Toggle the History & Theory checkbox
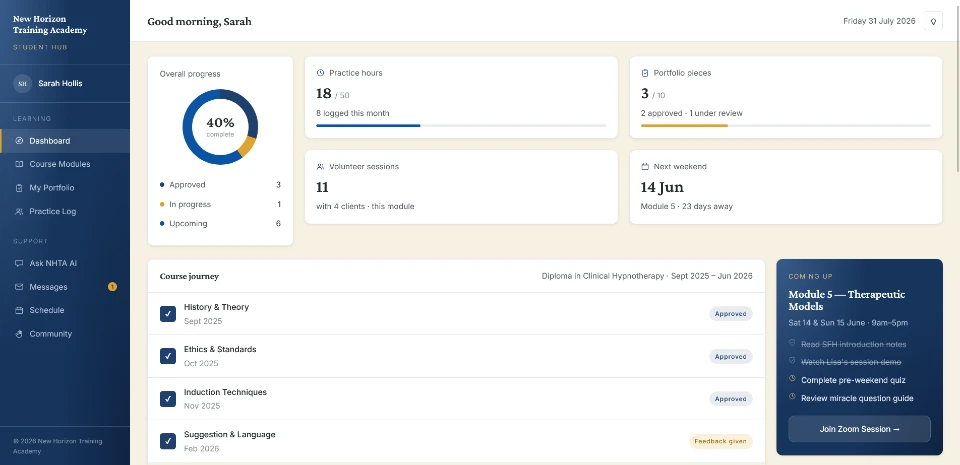The height and width of the screenshot is (465, 960). point(168,314)
